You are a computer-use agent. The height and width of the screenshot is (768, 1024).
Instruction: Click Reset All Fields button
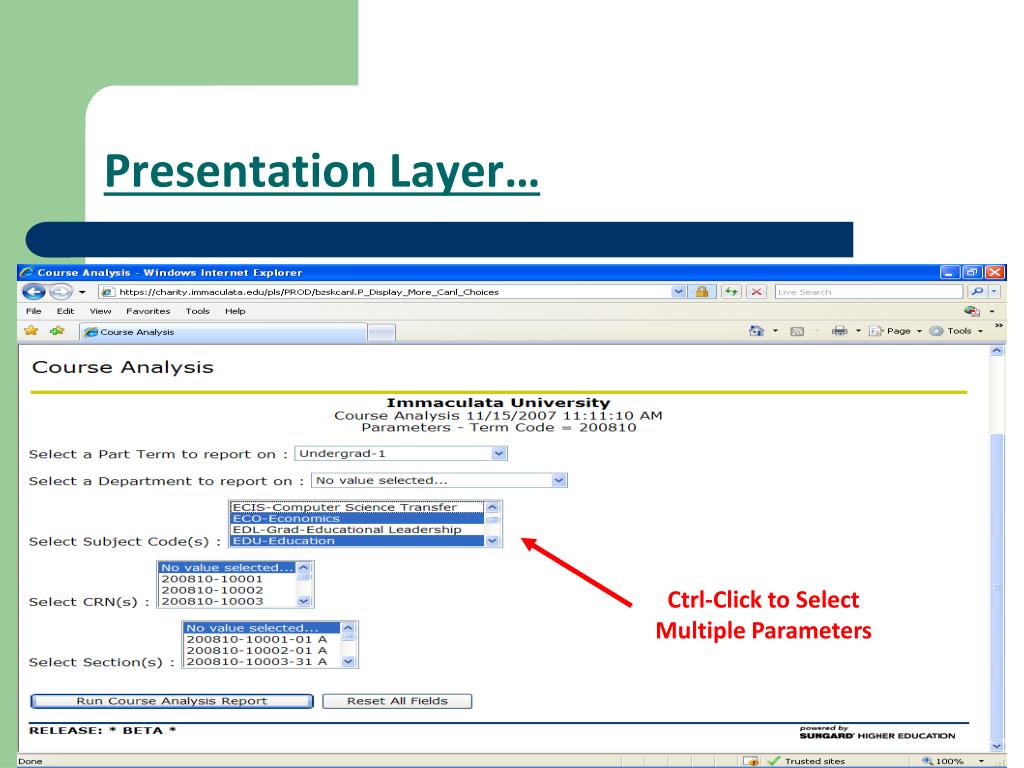pyautogui.click(x=397, y=701)
